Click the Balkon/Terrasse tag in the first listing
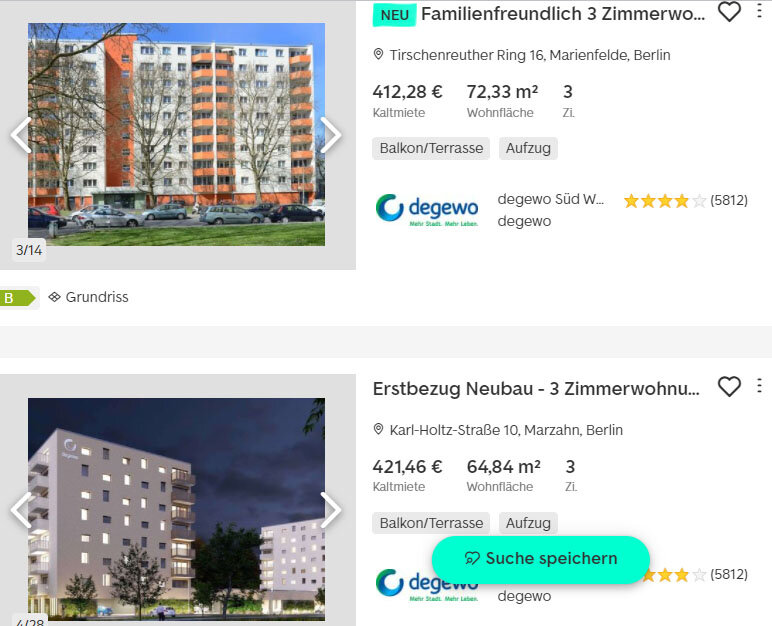The width and height of the screenshot is (772, 626). click(431, 148)
